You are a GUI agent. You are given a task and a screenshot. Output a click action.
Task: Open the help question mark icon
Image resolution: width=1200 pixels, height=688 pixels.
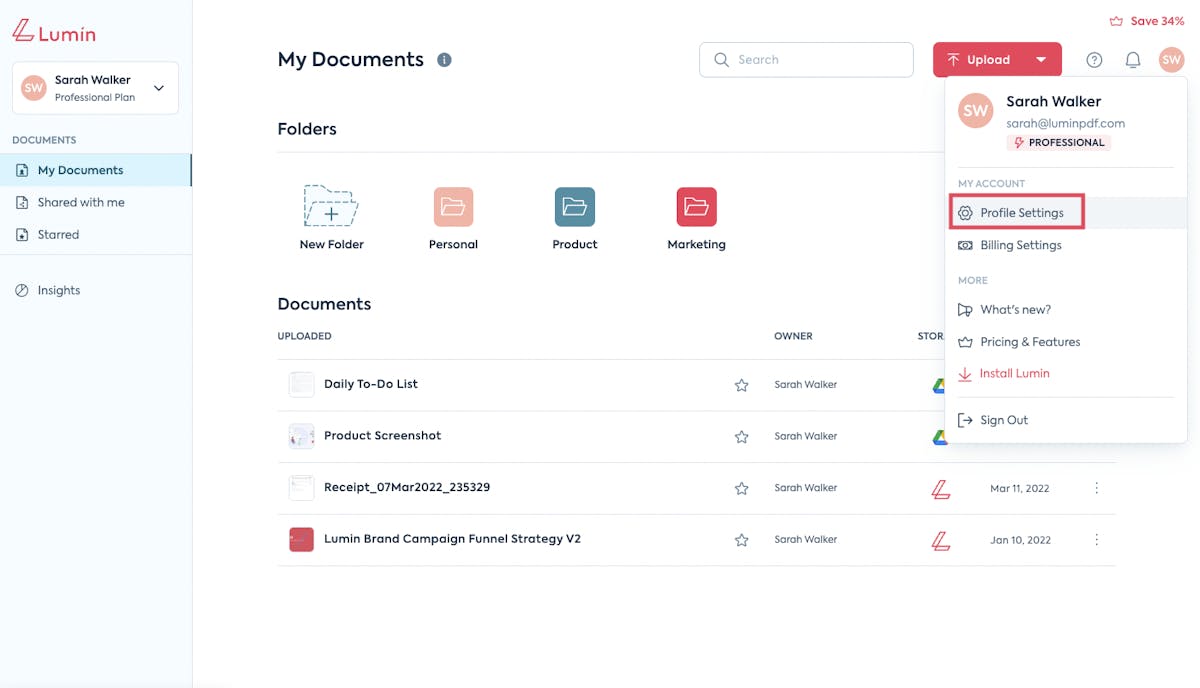(1094, 60)
